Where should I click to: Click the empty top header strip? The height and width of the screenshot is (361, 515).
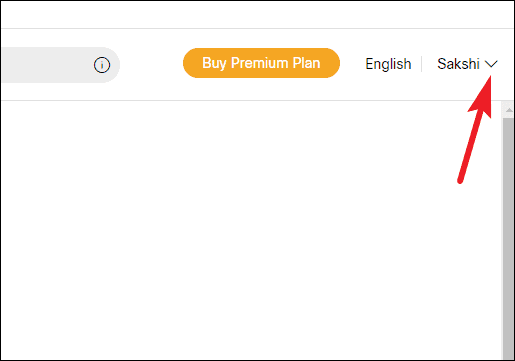pyautogui.click(x=257, y=15)
